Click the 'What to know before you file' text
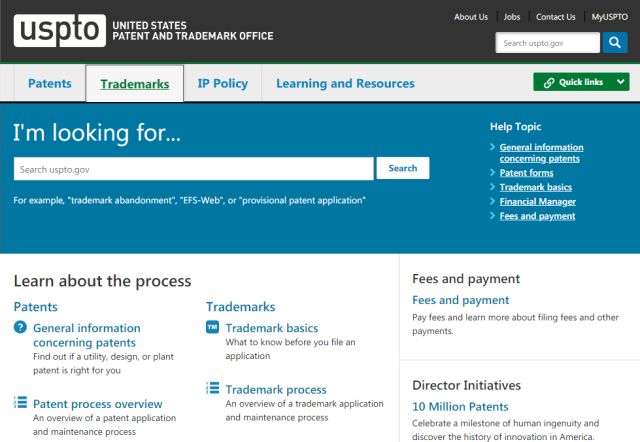Viewport: 640px width, 442px height. pos(290,349)
